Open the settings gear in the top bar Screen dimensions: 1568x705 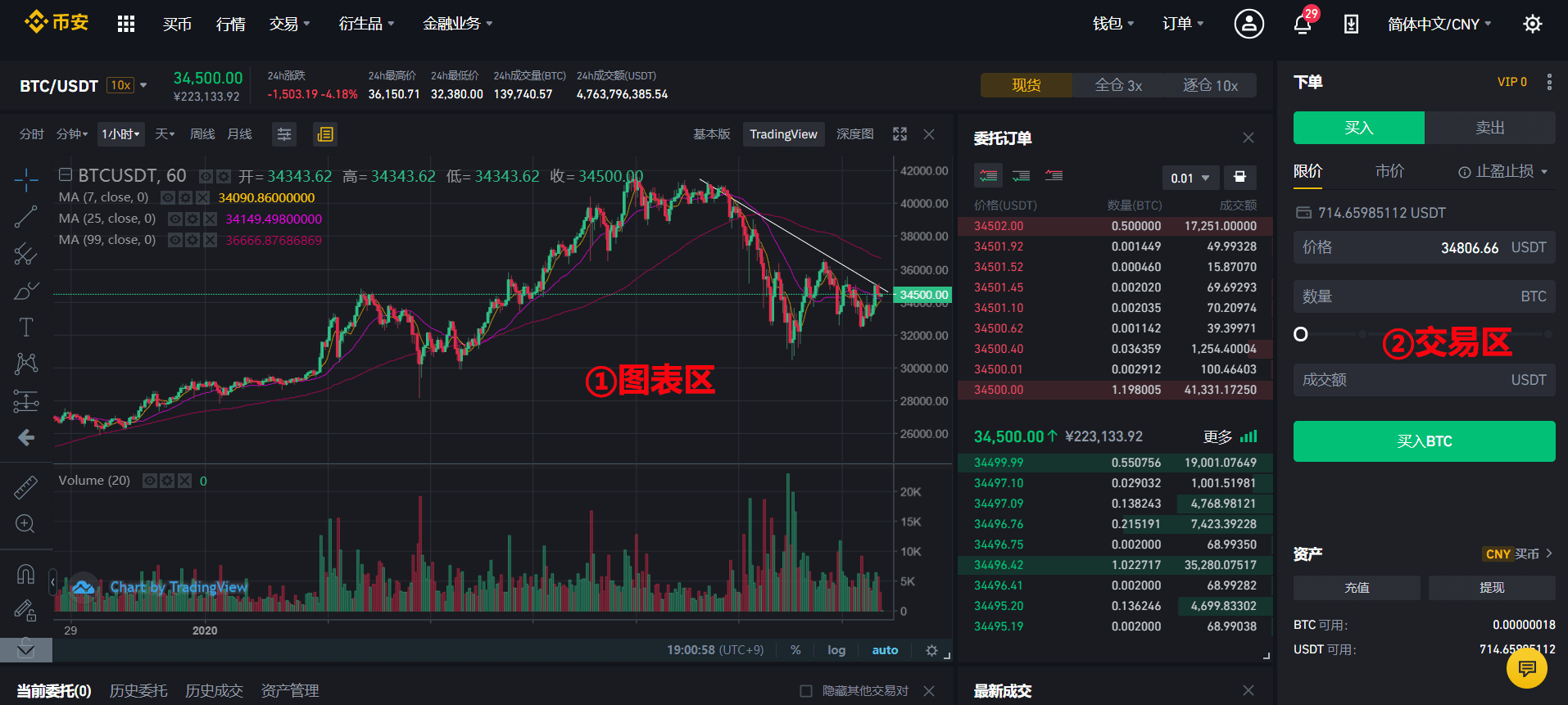pos(1532,24)
